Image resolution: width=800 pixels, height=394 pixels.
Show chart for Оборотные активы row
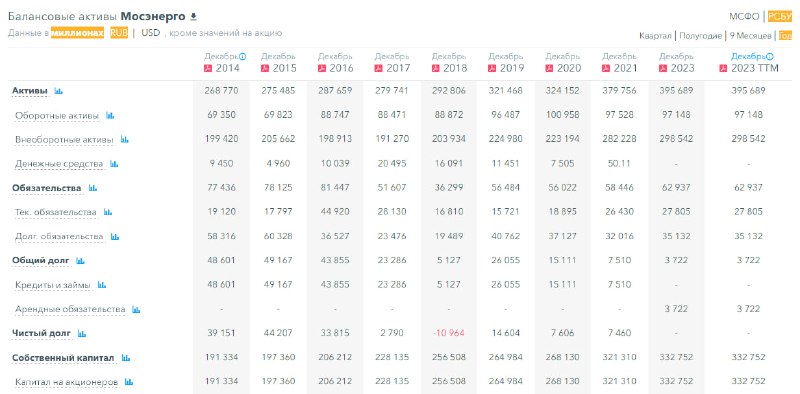(110, 115)
